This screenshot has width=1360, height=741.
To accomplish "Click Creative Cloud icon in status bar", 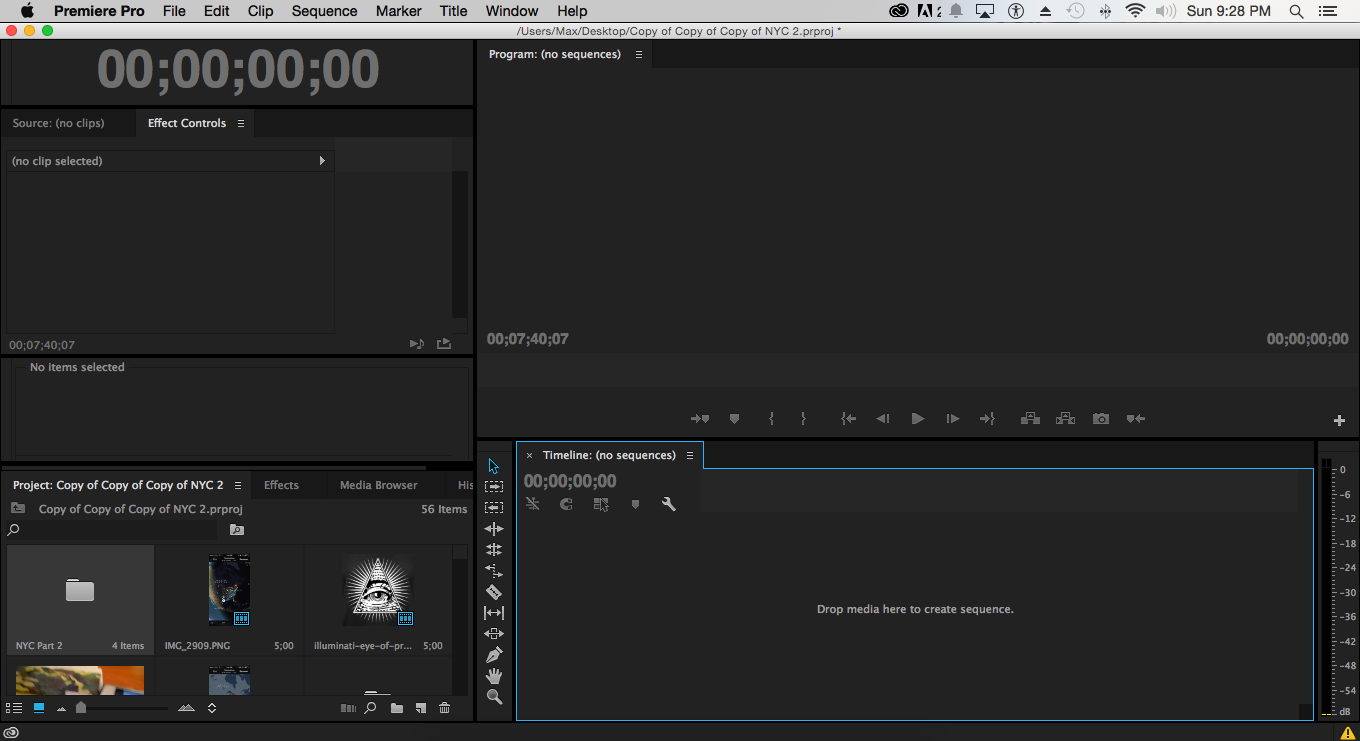I will tap(11, 732).
